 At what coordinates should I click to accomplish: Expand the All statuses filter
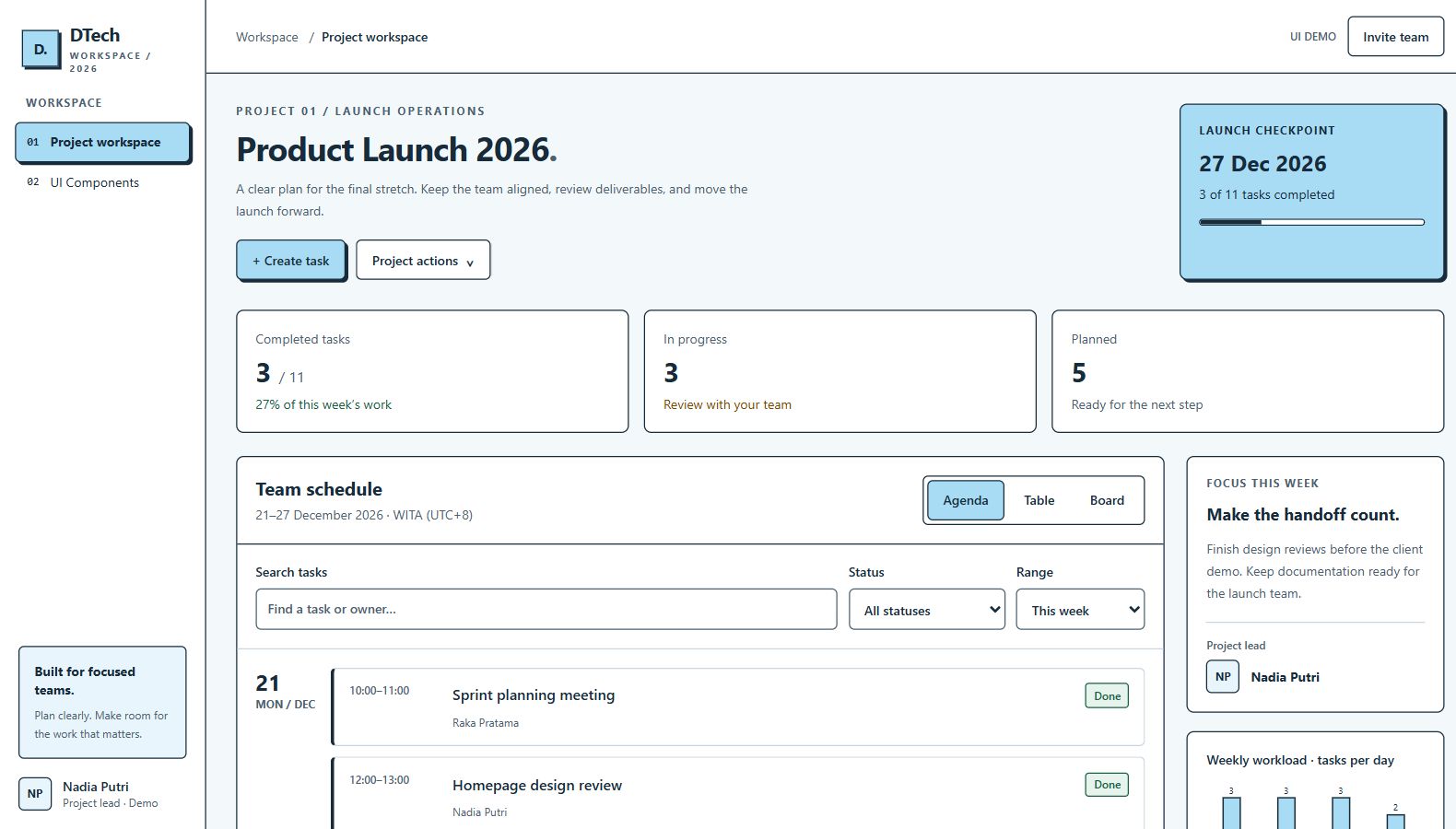point(927,610)
